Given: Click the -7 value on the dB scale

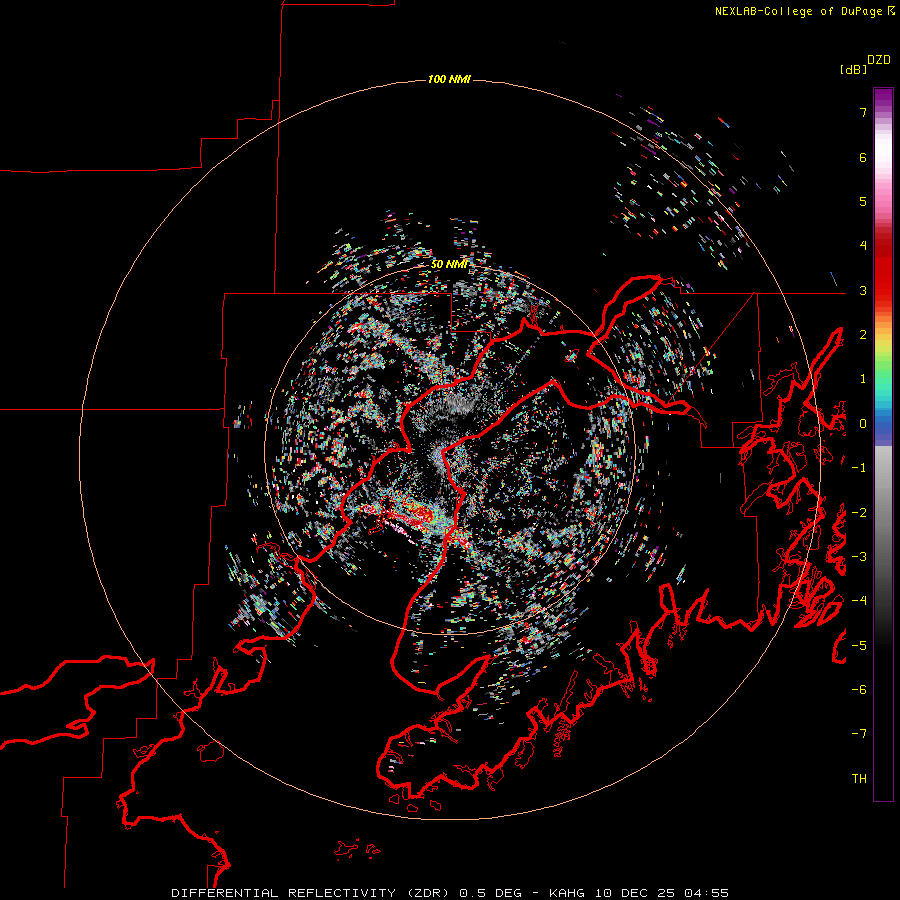Looking at the screenshot, I should (x=859, y=734).
